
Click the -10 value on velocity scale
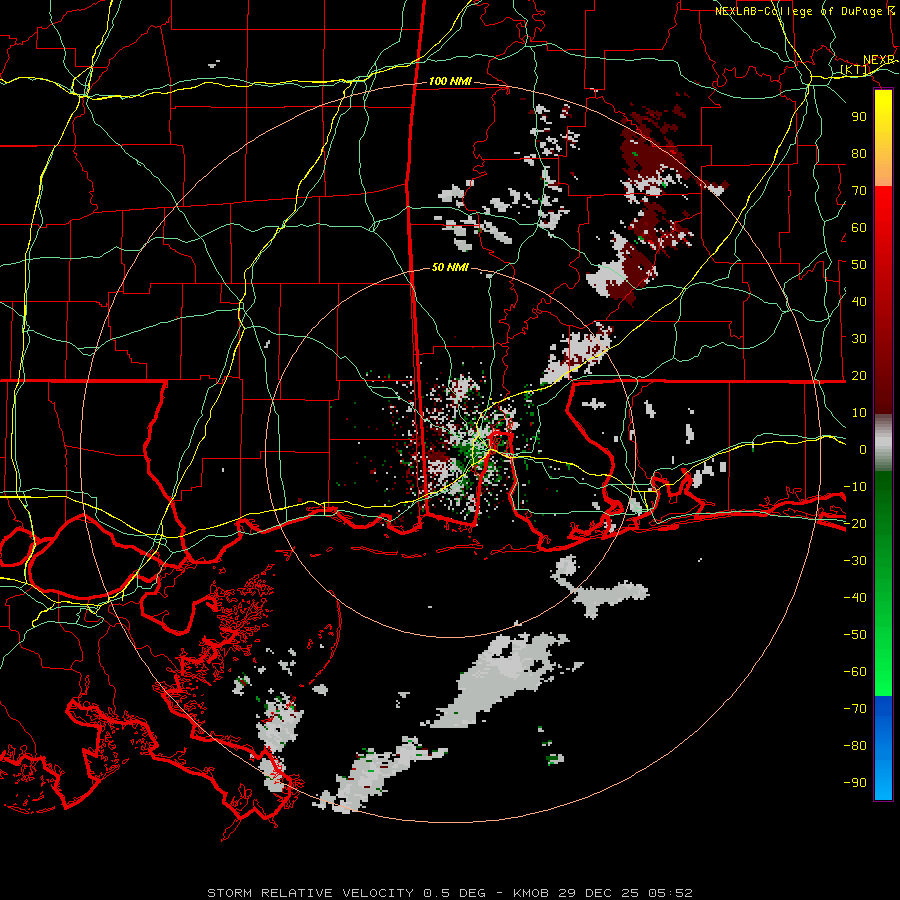[855, 487]
